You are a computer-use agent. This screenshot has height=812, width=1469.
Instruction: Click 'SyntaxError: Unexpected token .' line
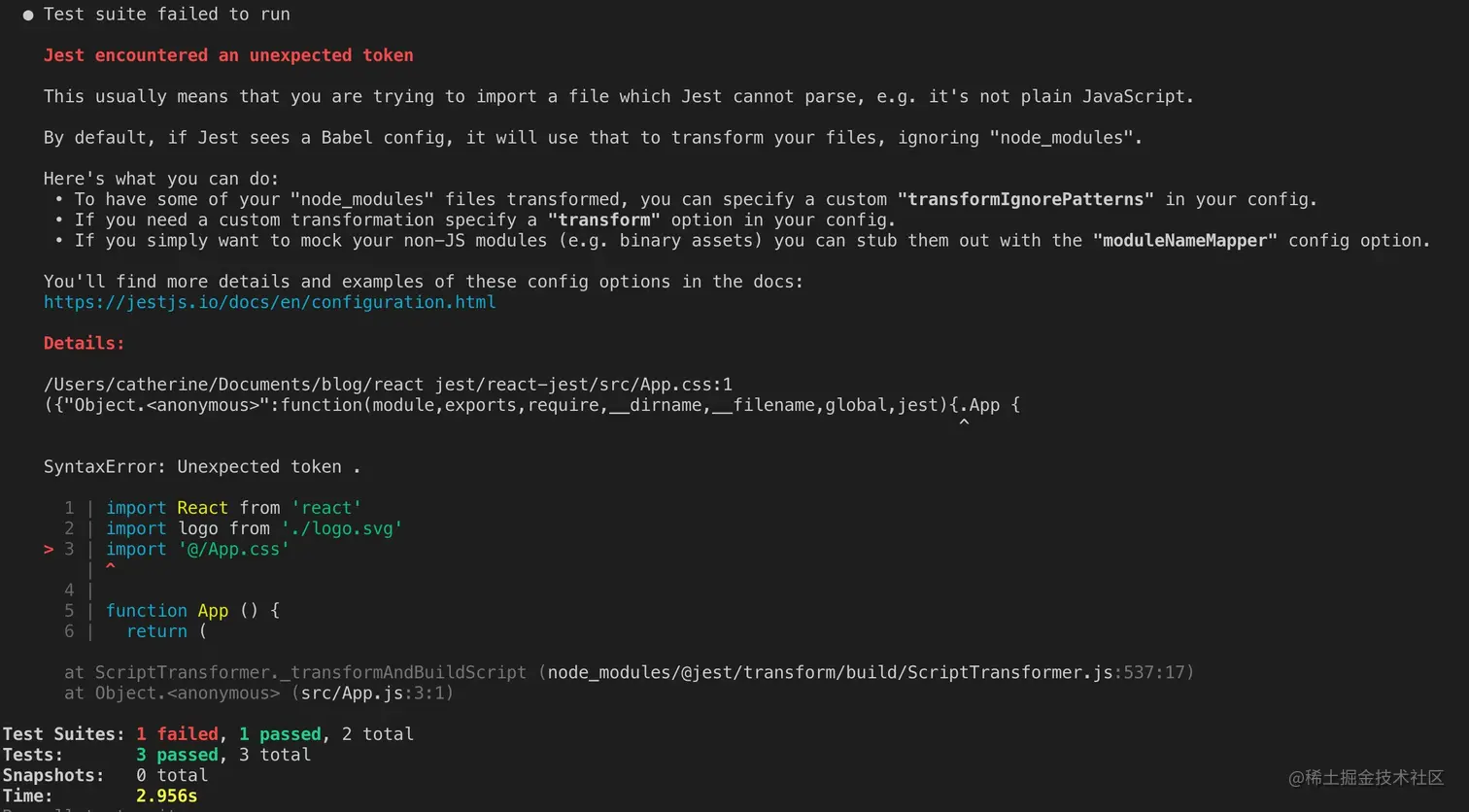point(202,467)
